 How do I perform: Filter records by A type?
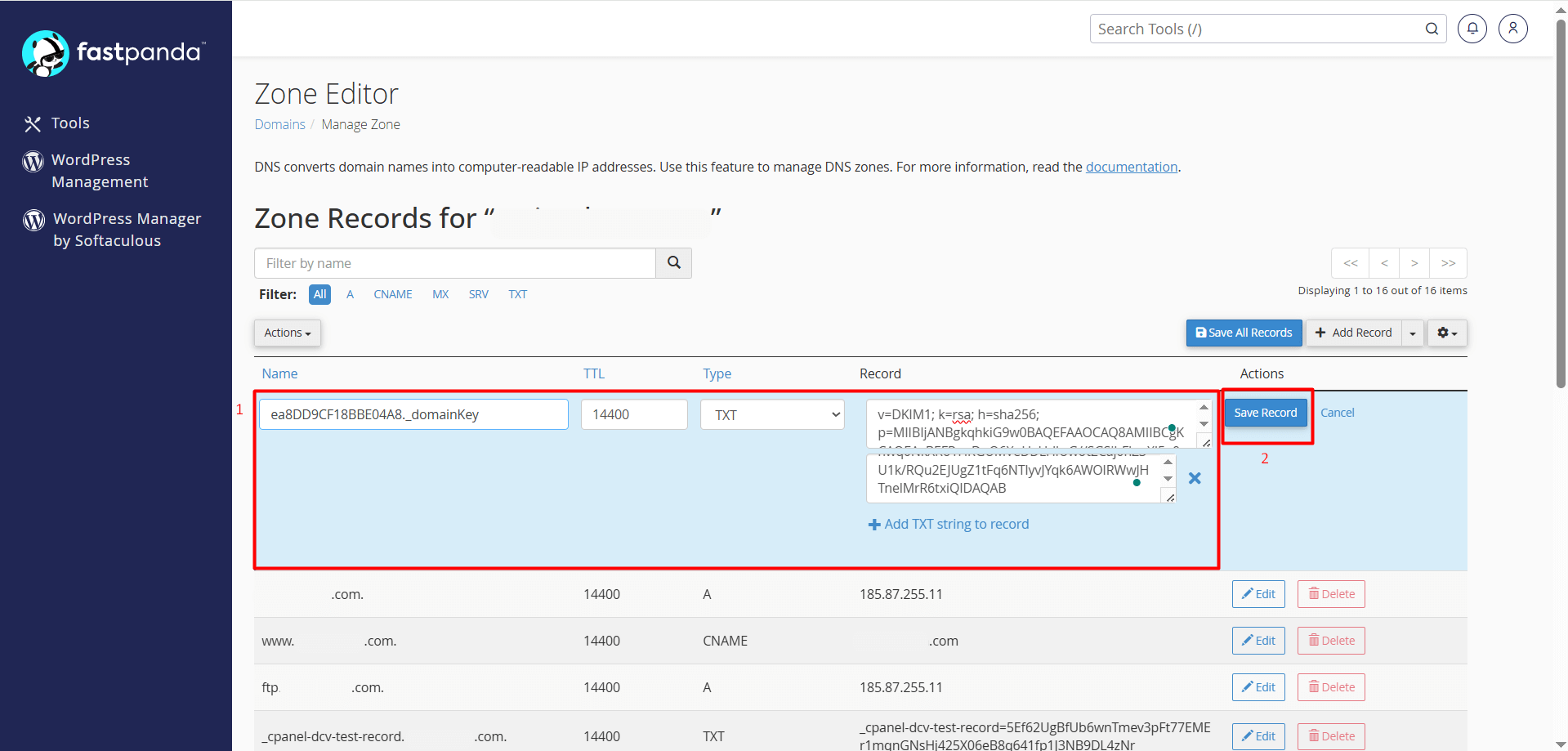(x=350, y=294)
